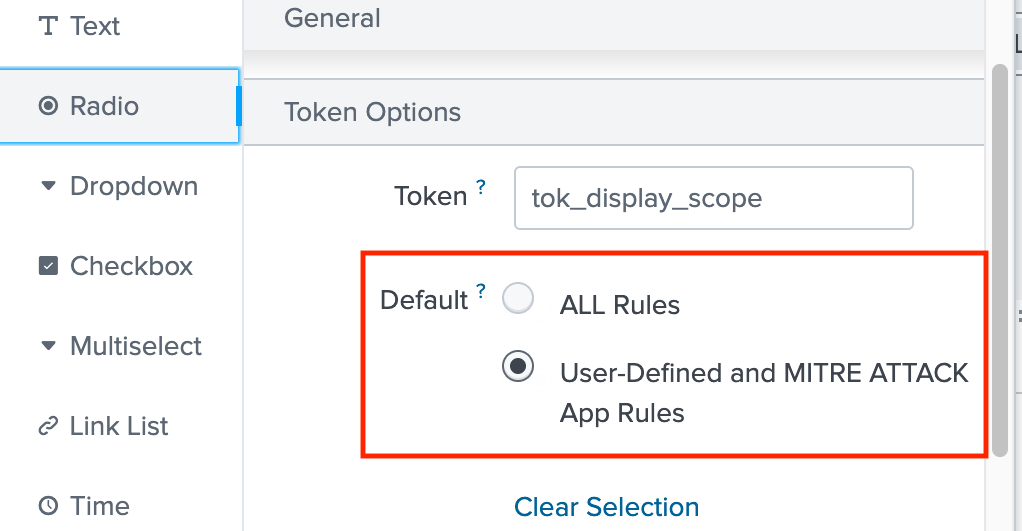Select the Multiselect input type icon
1022x531 pixels.
click(47, 346)
